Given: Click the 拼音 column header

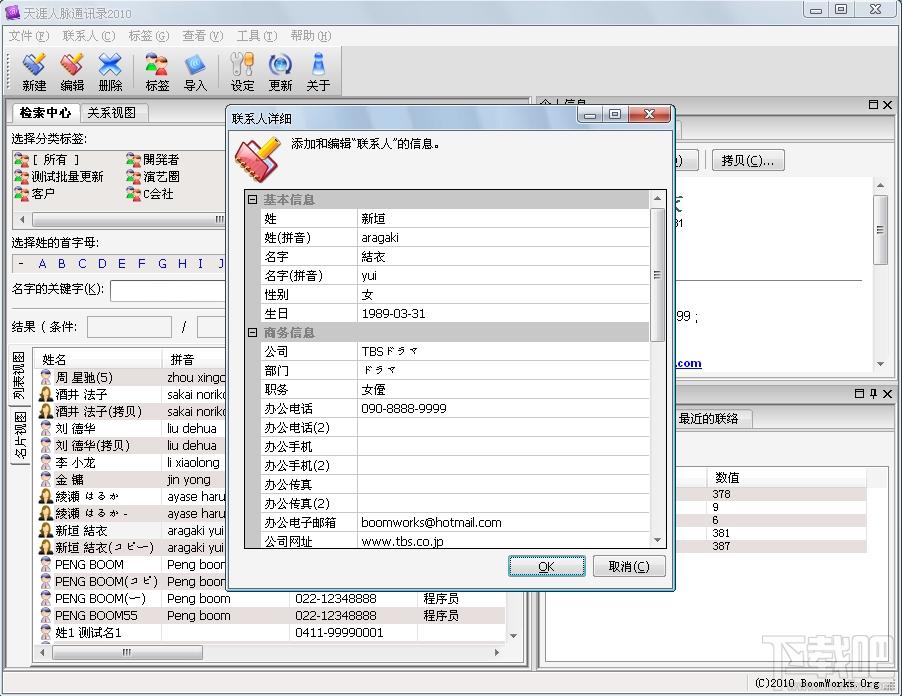Looking at the screenshot, I should pyautogui.click(x=194, y=360).
